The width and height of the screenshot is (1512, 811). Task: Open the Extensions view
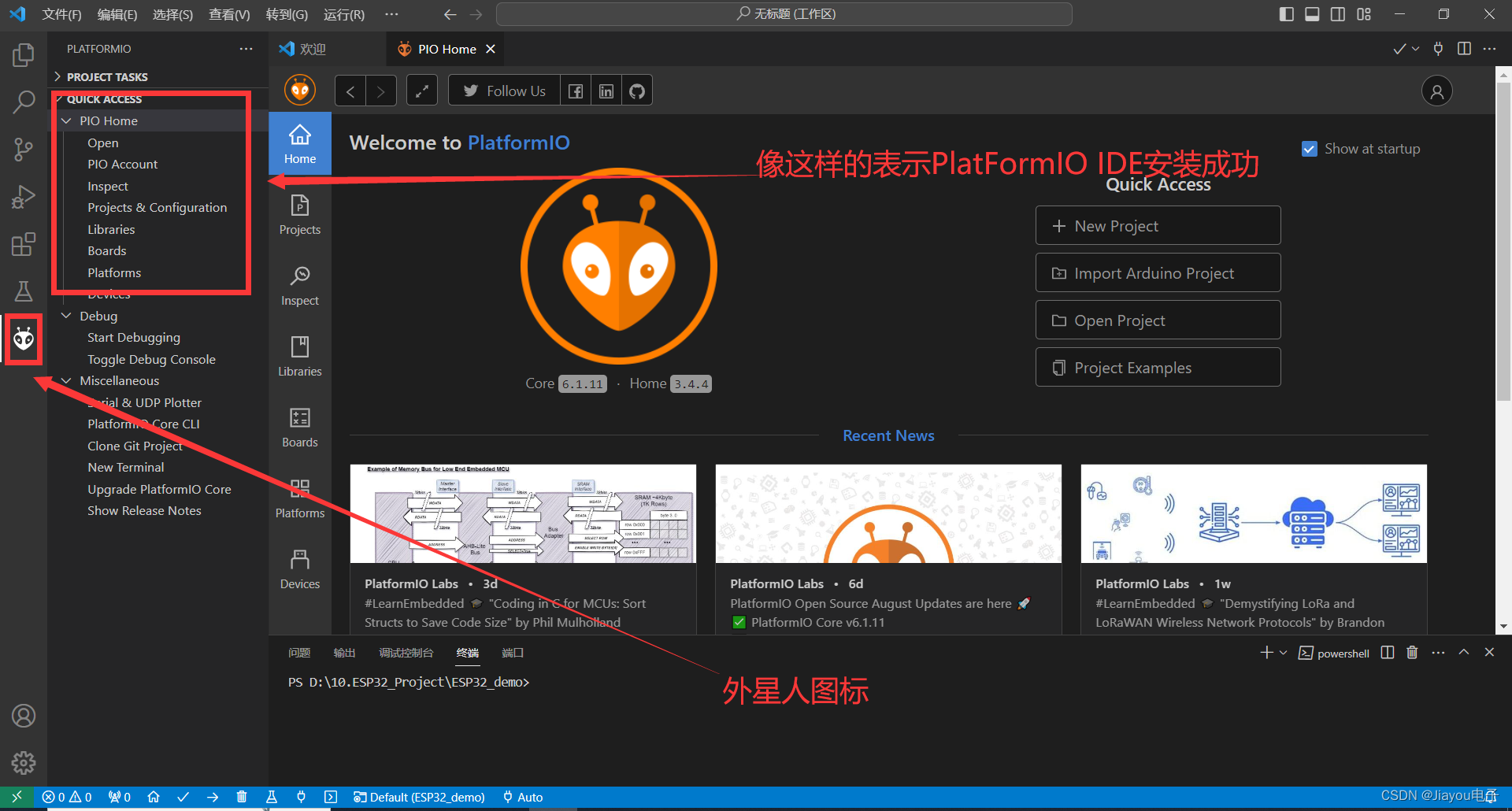[24, 244]
